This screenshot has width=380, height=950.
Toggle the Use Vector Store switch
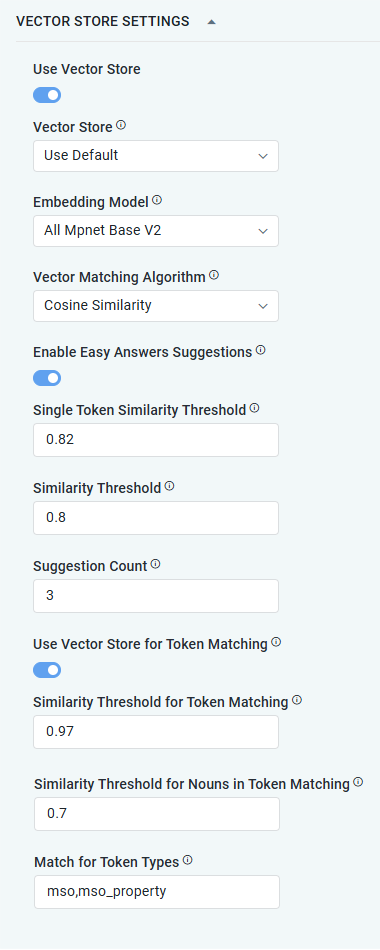tap(47, 95)
